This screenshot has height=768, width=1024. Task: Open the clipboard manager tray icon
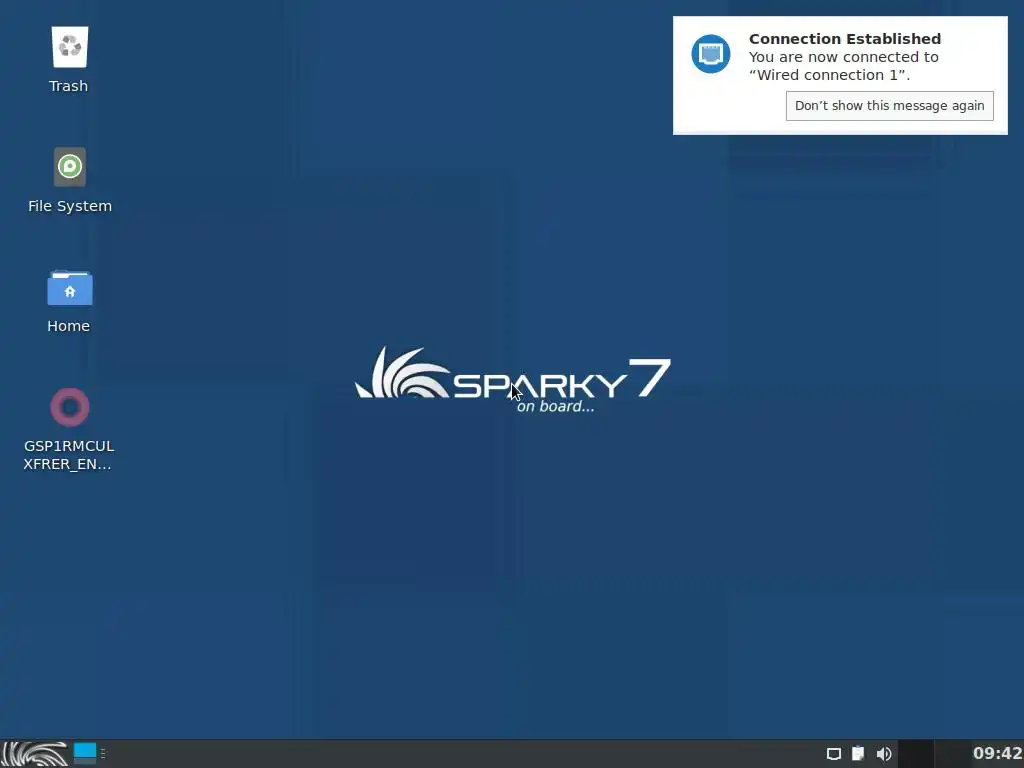tap(858, 754)
